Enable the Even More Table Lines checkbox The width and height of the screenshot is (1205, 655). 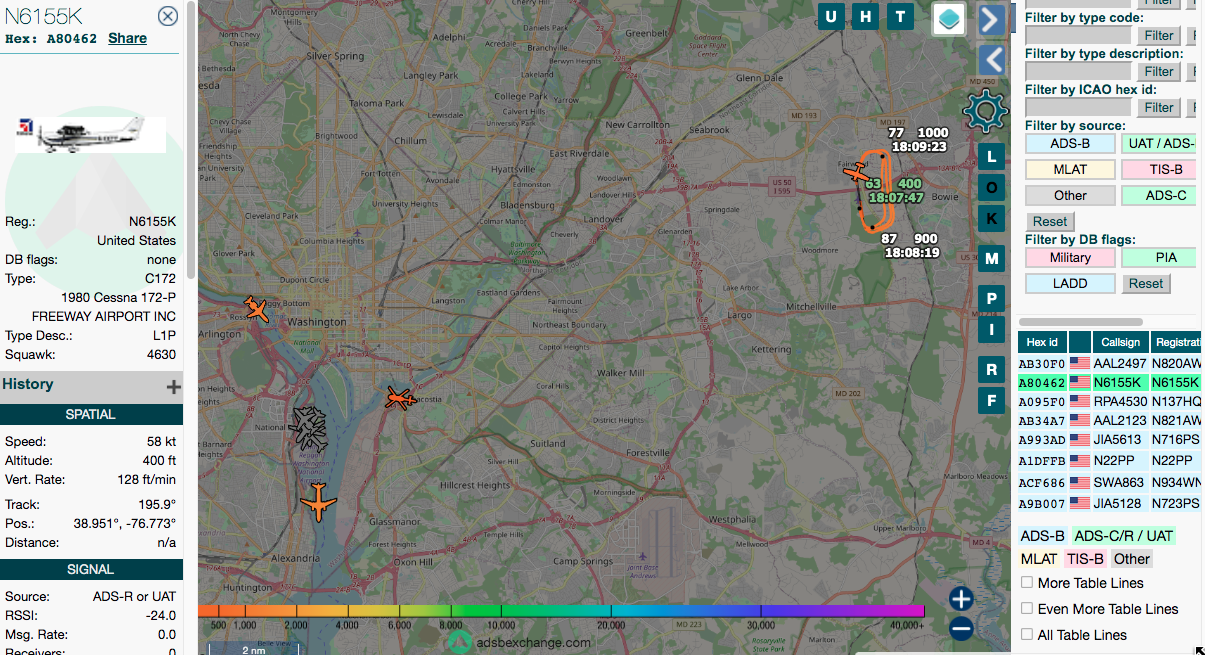[1027, 608]
